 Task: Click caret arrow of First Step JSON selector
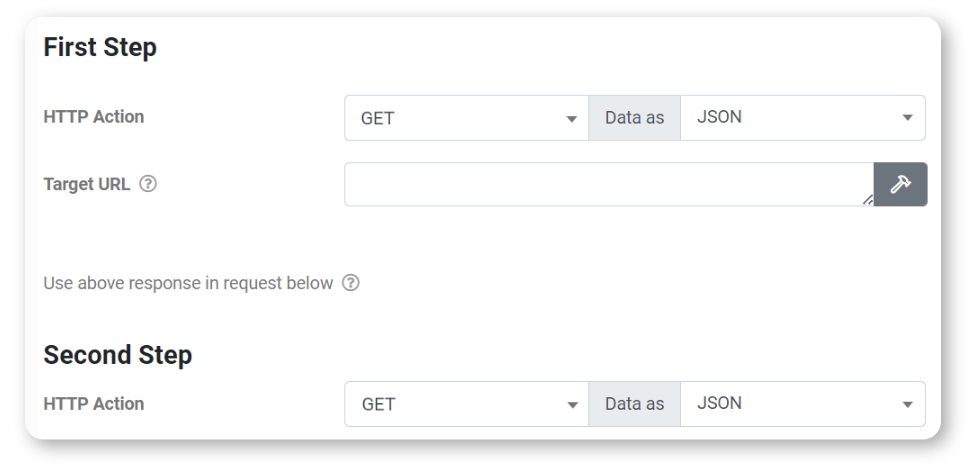click(x=908, y=118)
